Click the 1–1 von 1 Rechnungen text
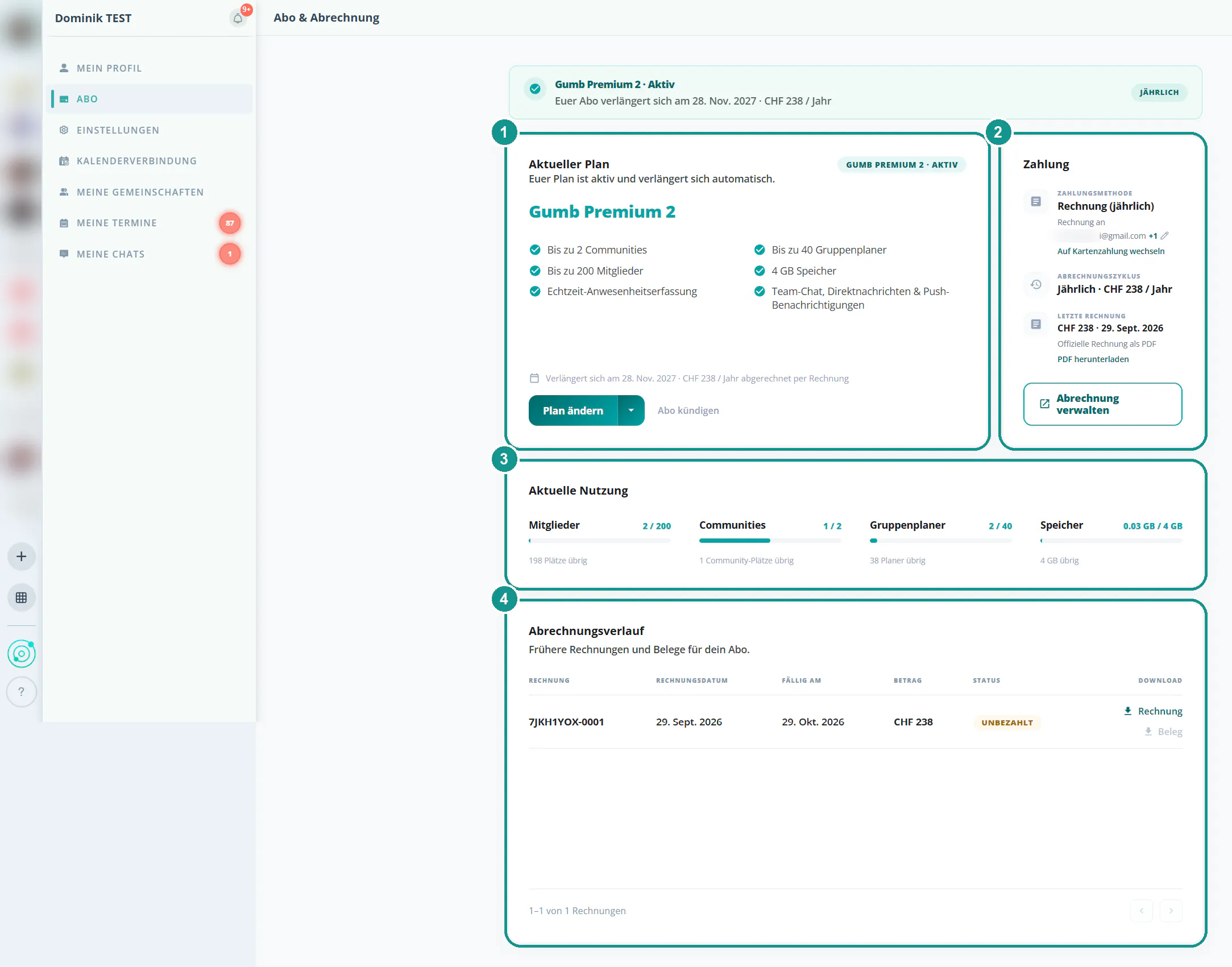Viewport: 1232px width, 967px height. [x=577, y=911]
